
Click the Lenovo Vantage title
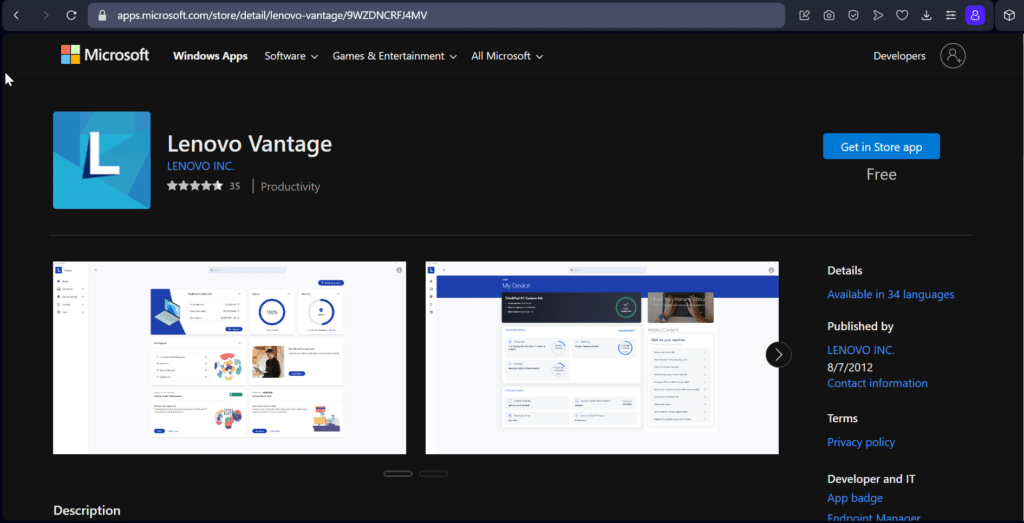(249, 144)
